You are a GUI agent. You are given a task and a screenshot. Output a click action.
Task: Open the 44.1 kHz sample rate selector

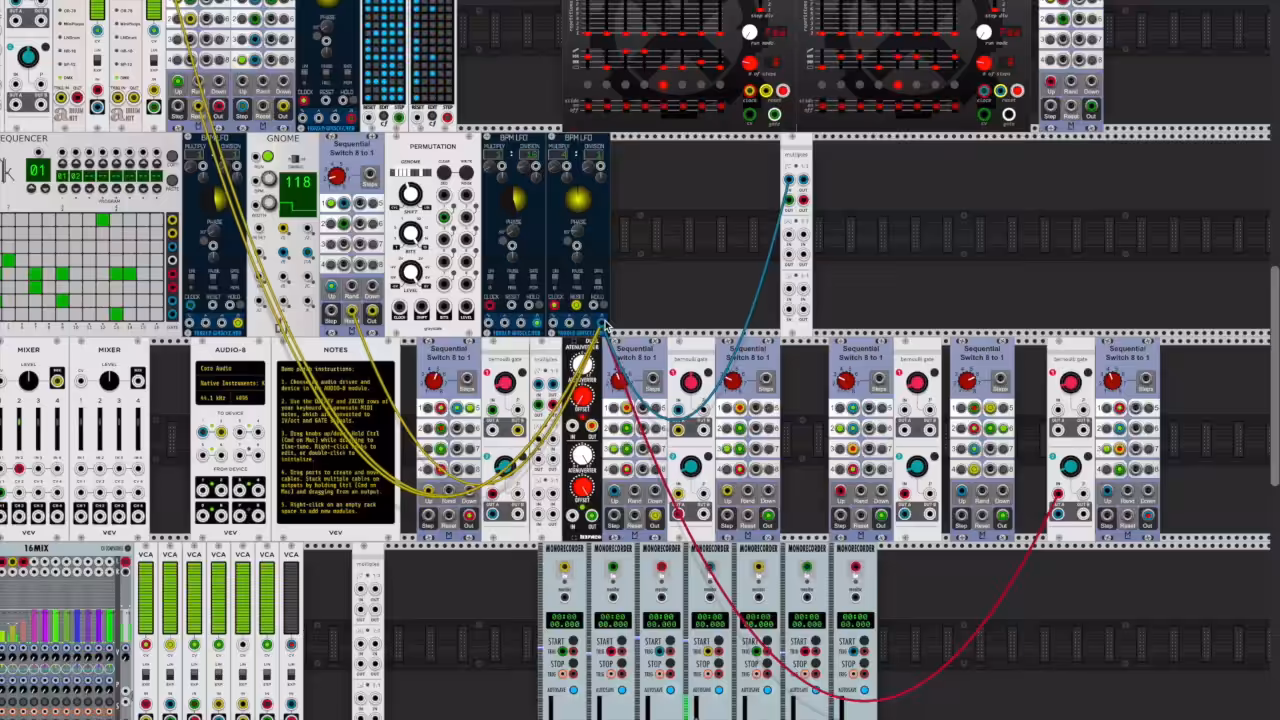pos(213,398)
